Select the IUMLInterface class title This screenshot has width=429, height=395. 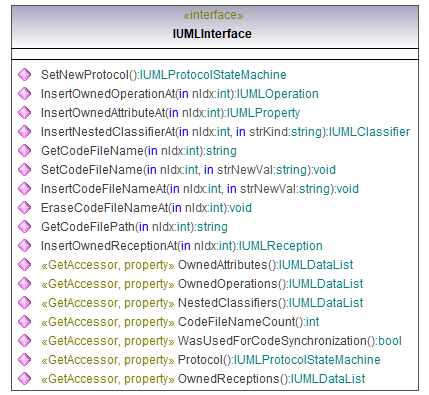point(212,34)
